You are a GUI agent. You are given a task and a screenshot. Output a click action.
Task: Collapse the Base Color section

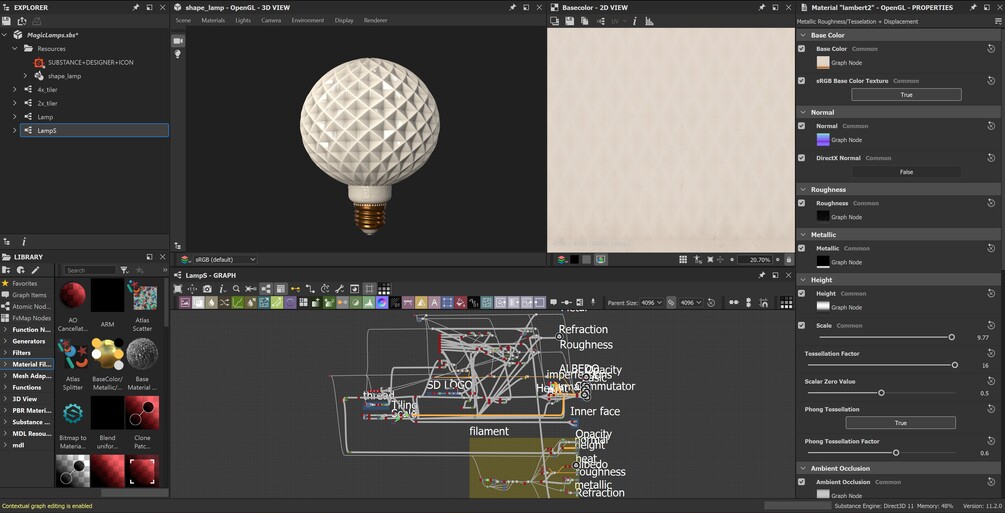802,35
